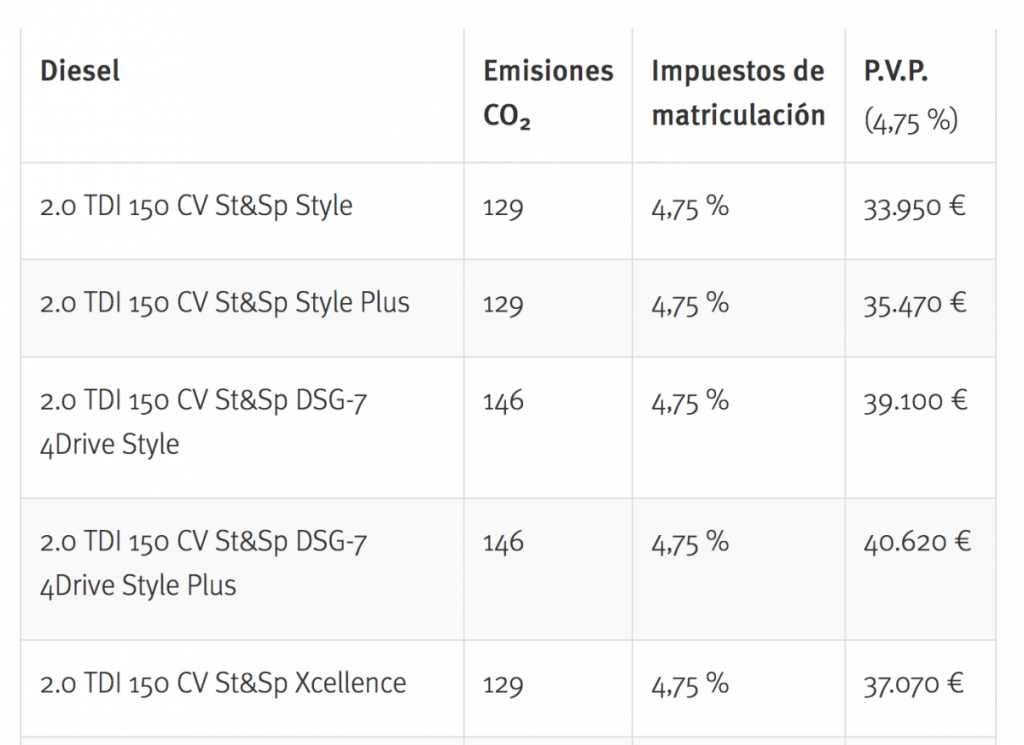Click the 4,75 % tax for Xcellence

(x=690, y=685)
